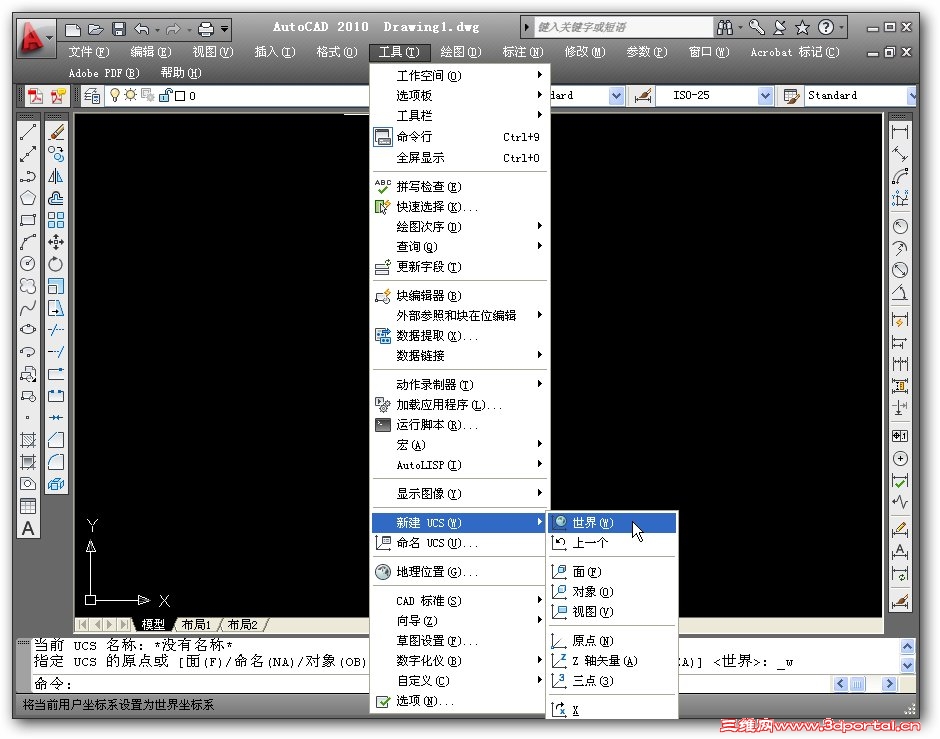
Task: Expand the 动作录制器 submenu
Action: click(460, 384)
